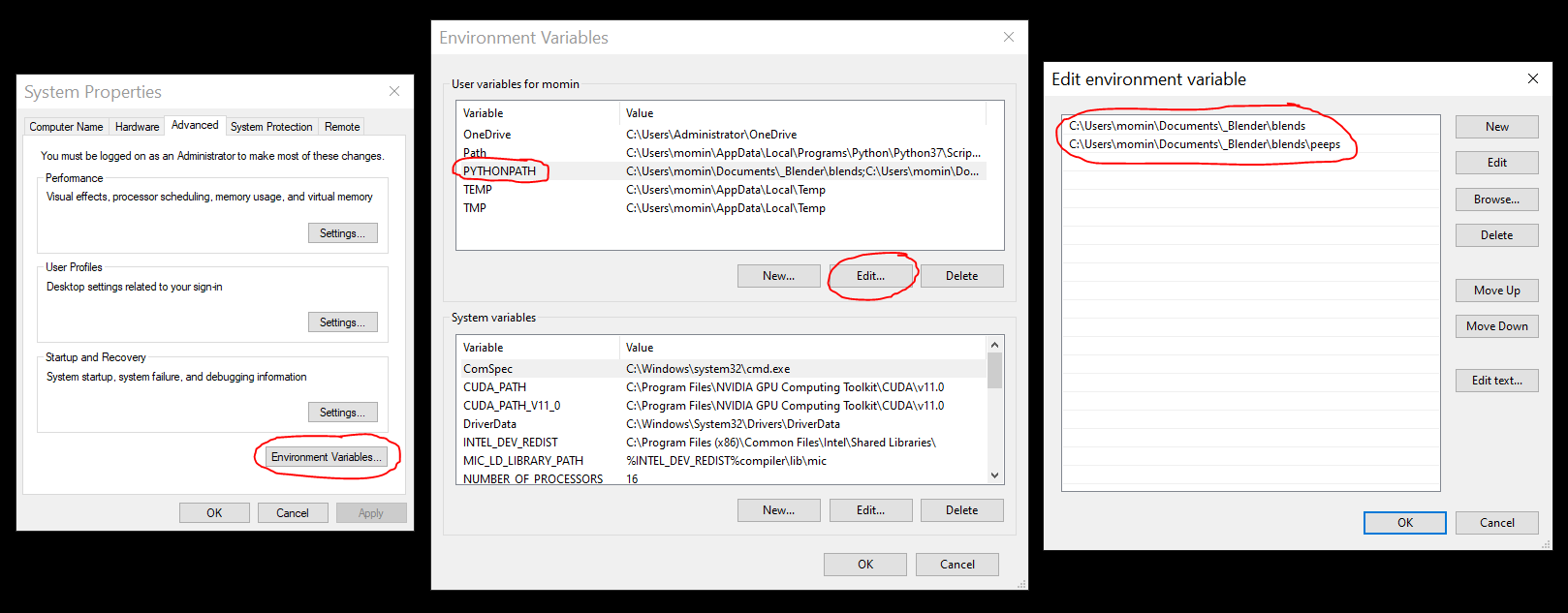
Task: Click Edit for user variables
Action: 870,276
